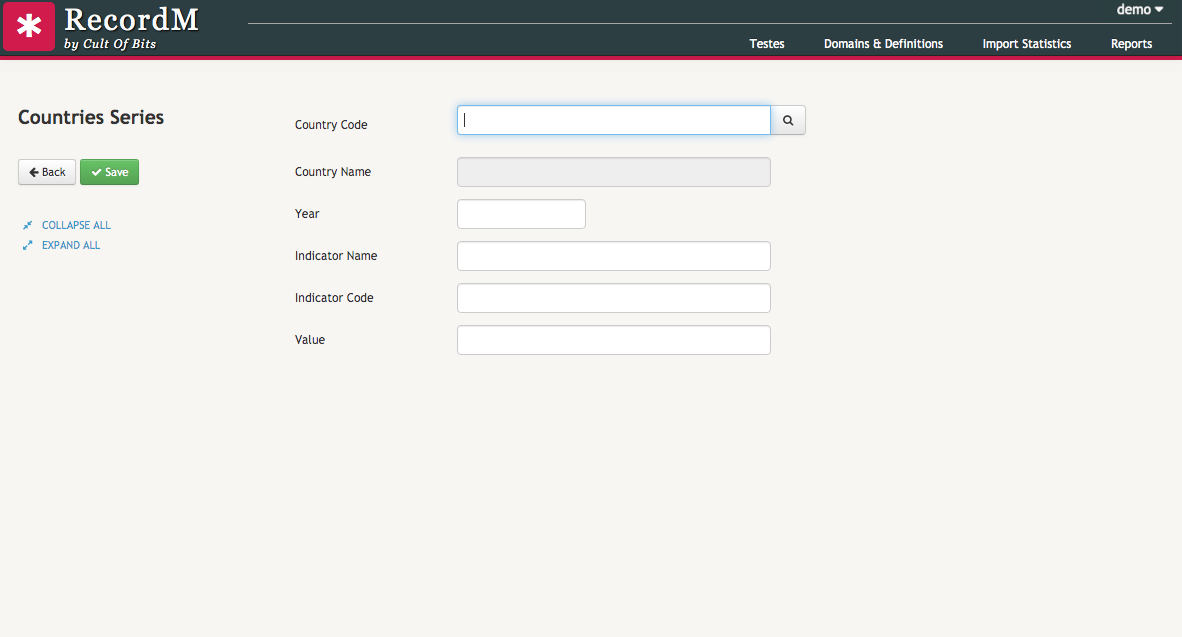
Task: Go to Import Statistics
Action: point(1026,44)
